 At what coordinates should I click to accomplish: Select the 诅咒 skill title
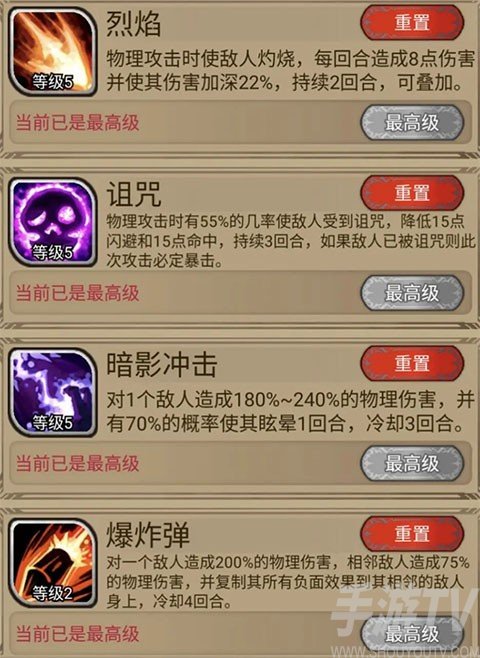click(133, 194)
